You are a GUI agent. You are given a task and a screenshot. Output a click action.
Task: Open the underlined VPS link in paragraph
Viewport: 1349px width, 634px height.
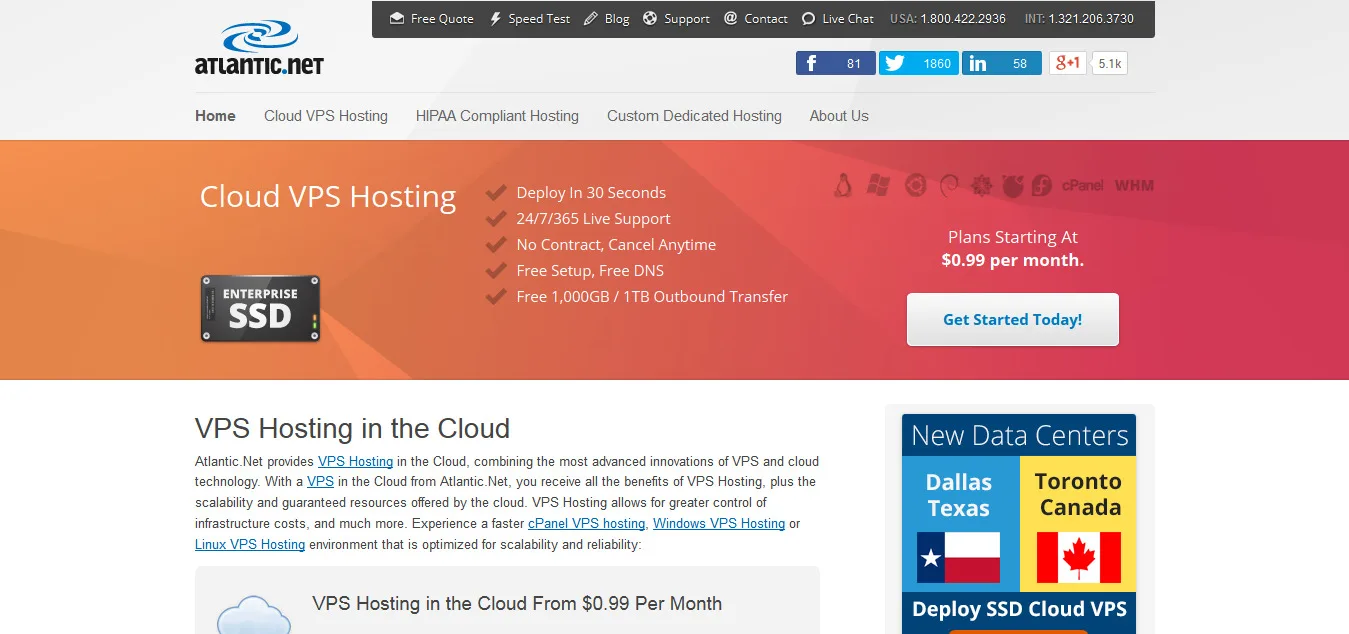[320, 481]
